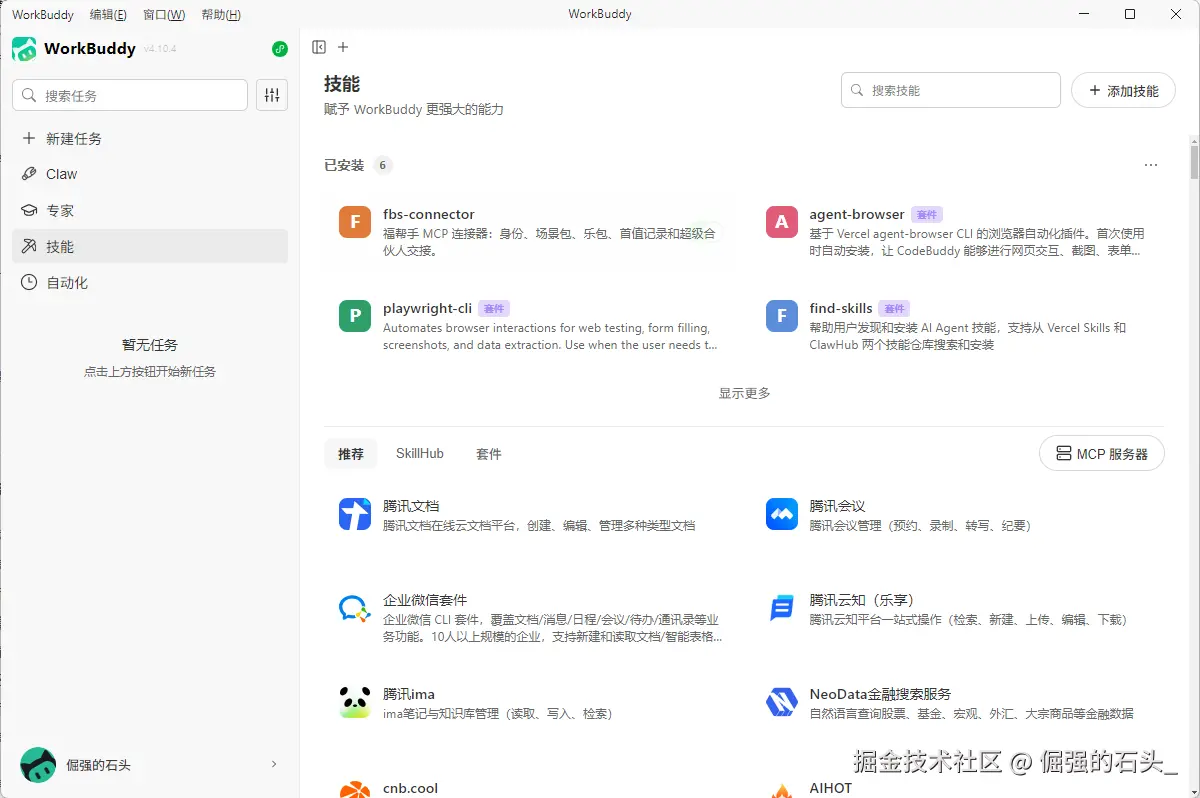Toggle the sidebar collapse icon
Viewport: 1200px width, 798px height.
coord(319,47)
